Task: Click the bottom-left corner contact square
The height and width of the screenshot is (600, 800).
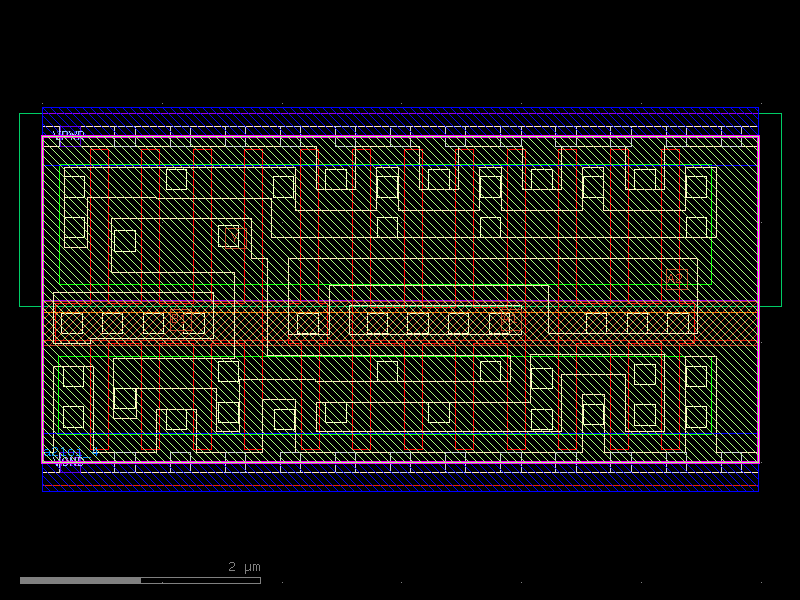Action: (73, 417)
